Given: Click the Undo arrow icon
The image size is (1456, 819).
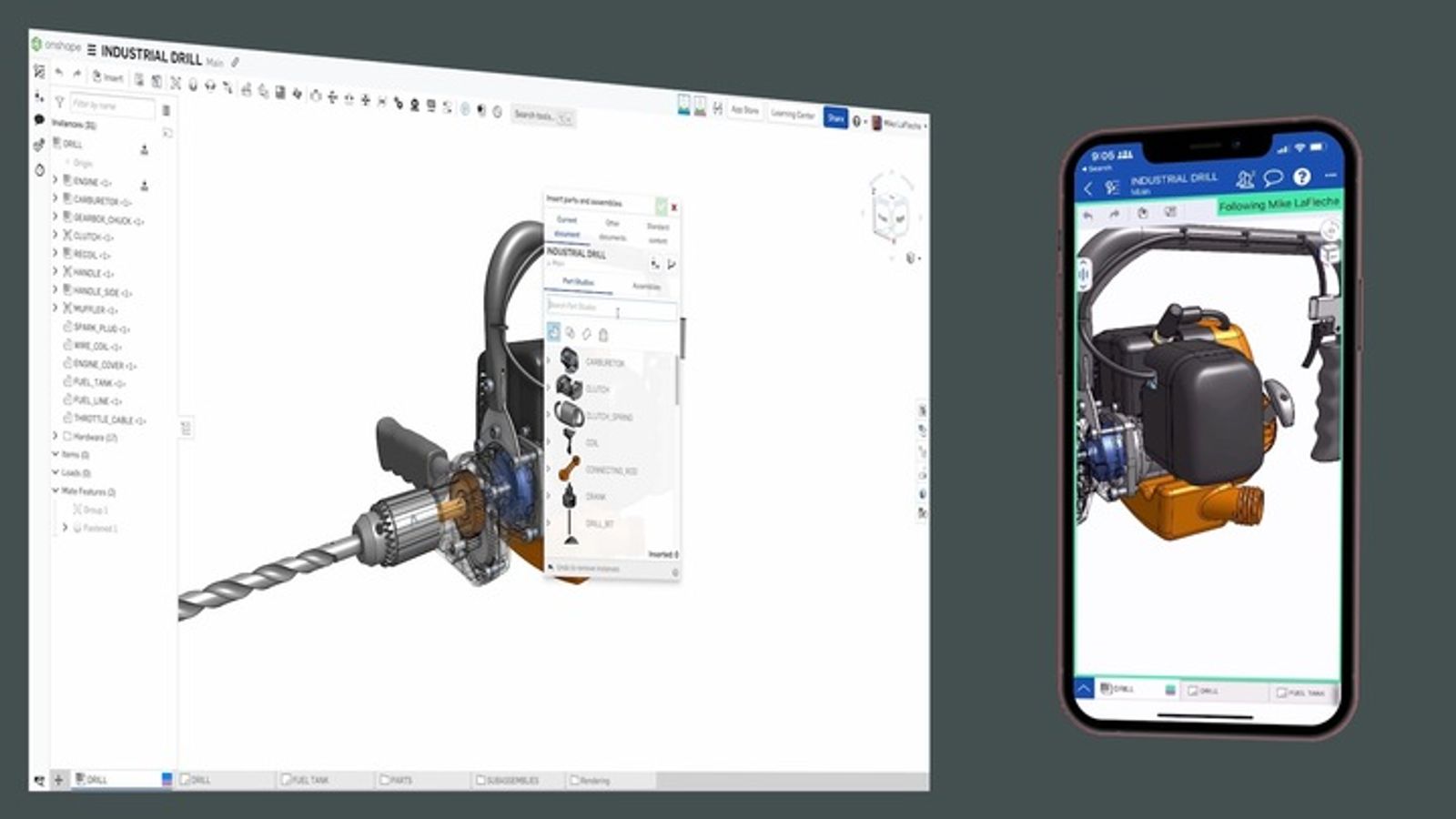Looking at the screenshot, I should [x=58, y=75].
